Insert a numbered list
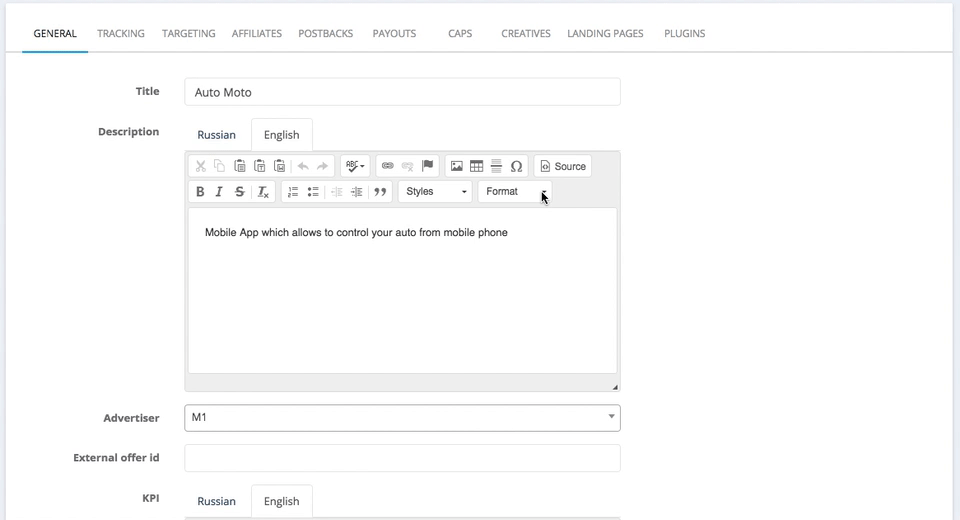 coord(293,192)
